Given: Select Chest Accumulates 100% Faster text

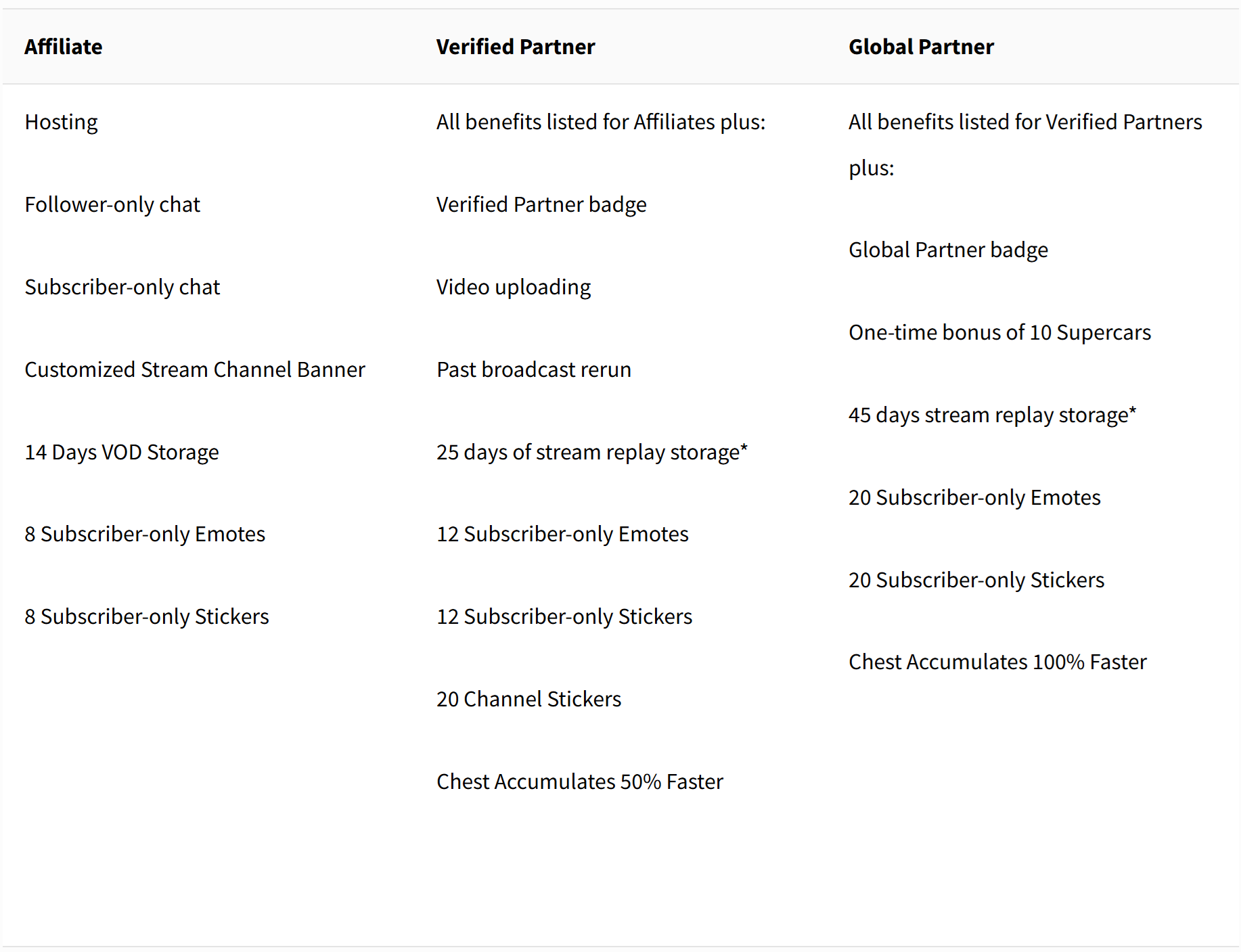Looking at the screenshot, I should (997, 662).
